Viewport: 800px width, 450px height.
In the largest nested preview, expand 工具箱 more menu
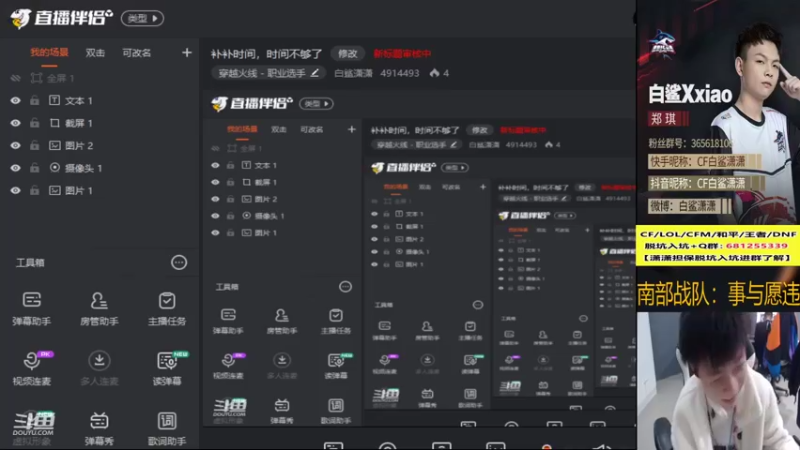[x=345, y=287]
